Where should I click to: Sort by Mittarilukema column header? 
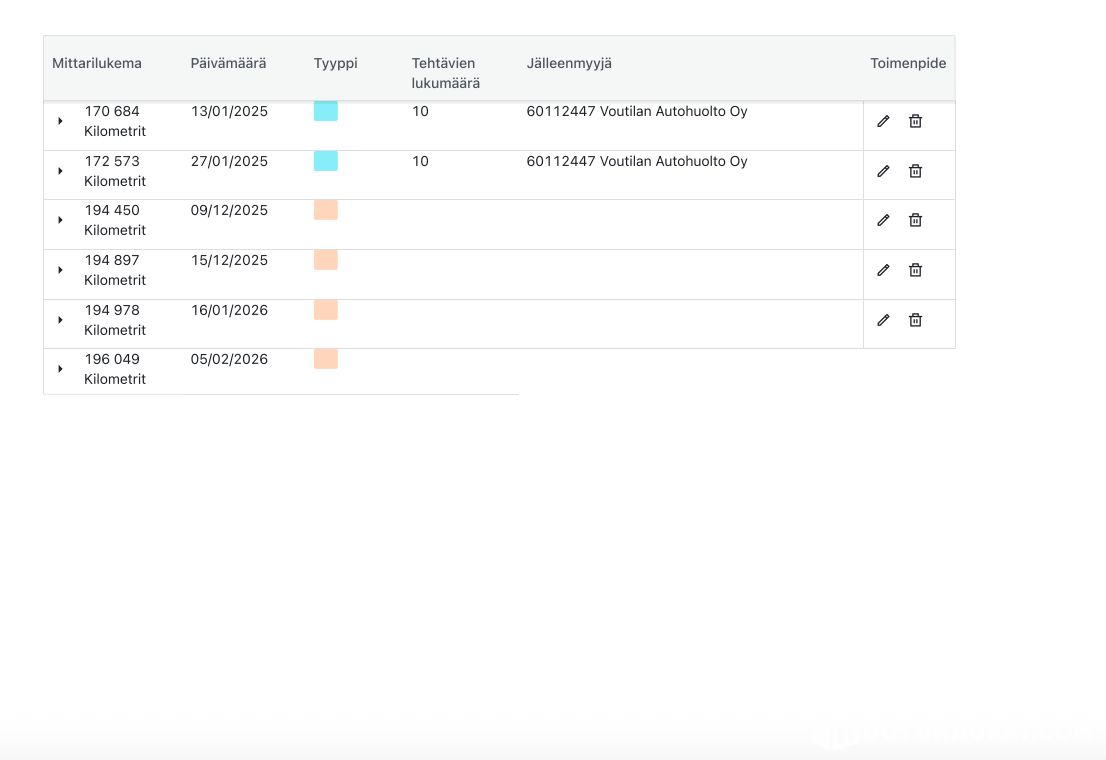tap(97, 63)
